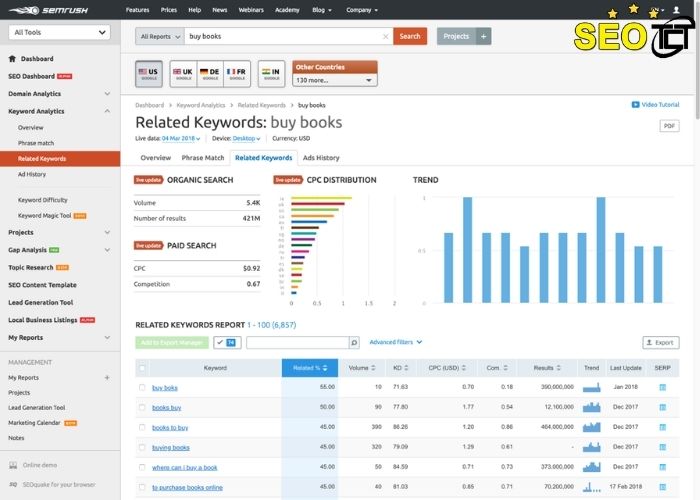The image size is (700, 500).
Task: Open the Blog menu
Action: [322, 10]
